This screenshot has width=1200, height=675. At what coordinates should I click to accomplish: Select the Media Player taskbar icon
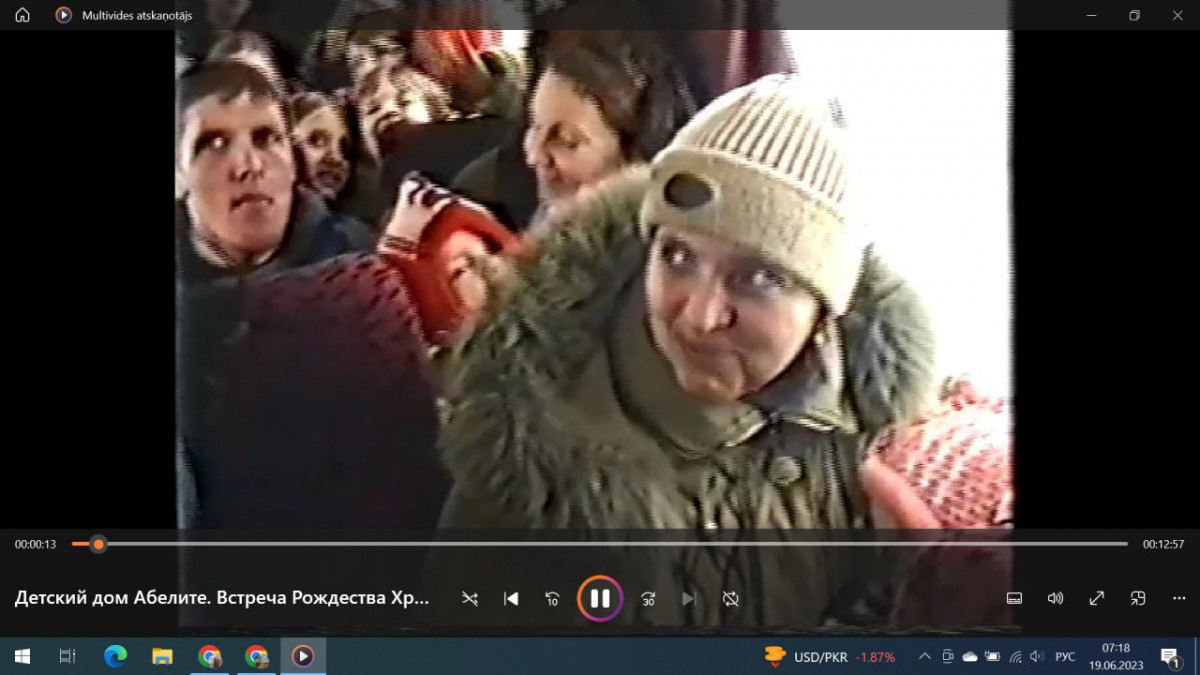[303, 656]
